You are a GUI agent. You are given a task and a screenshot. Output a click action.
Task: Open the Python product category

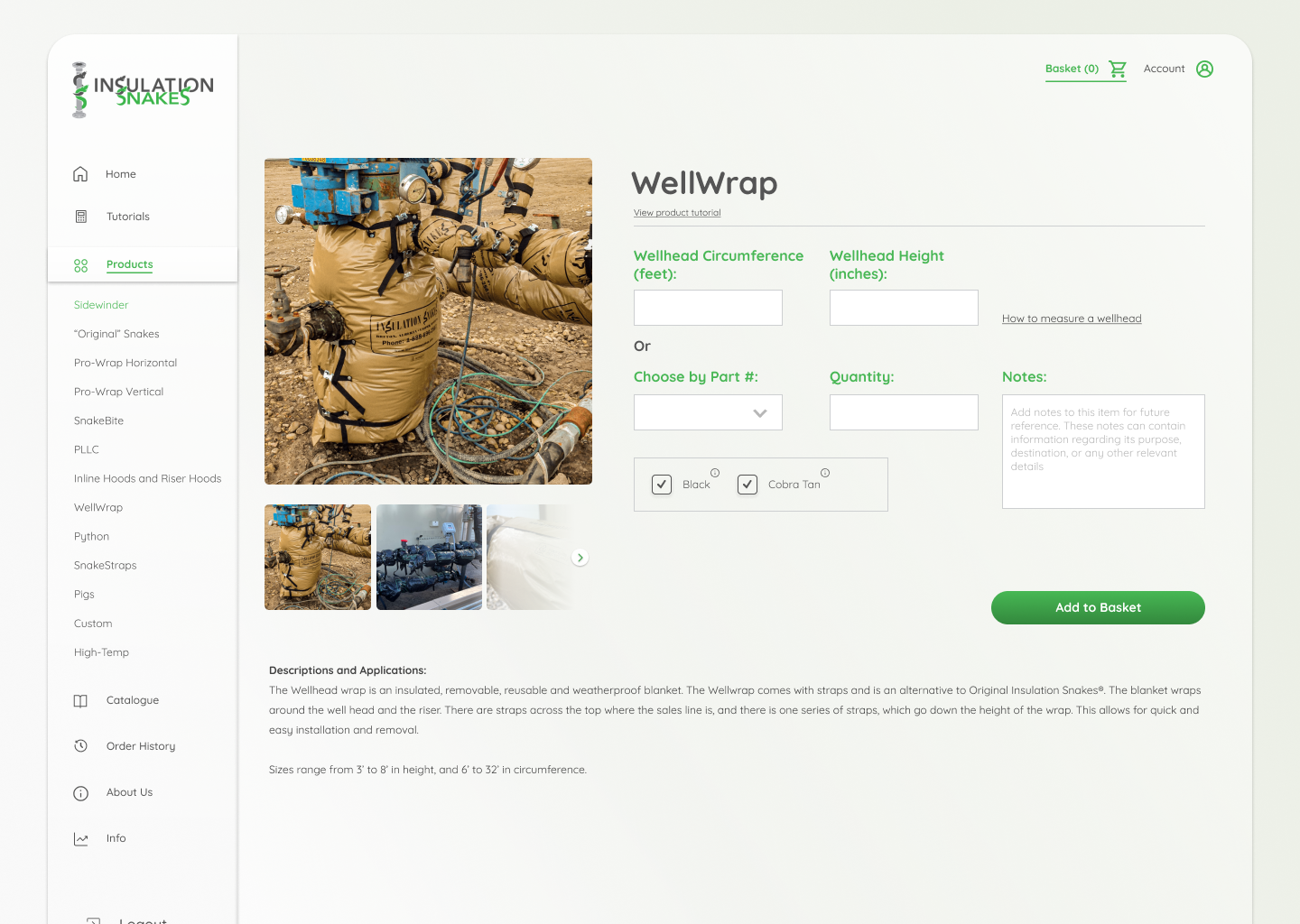[91, 537]
